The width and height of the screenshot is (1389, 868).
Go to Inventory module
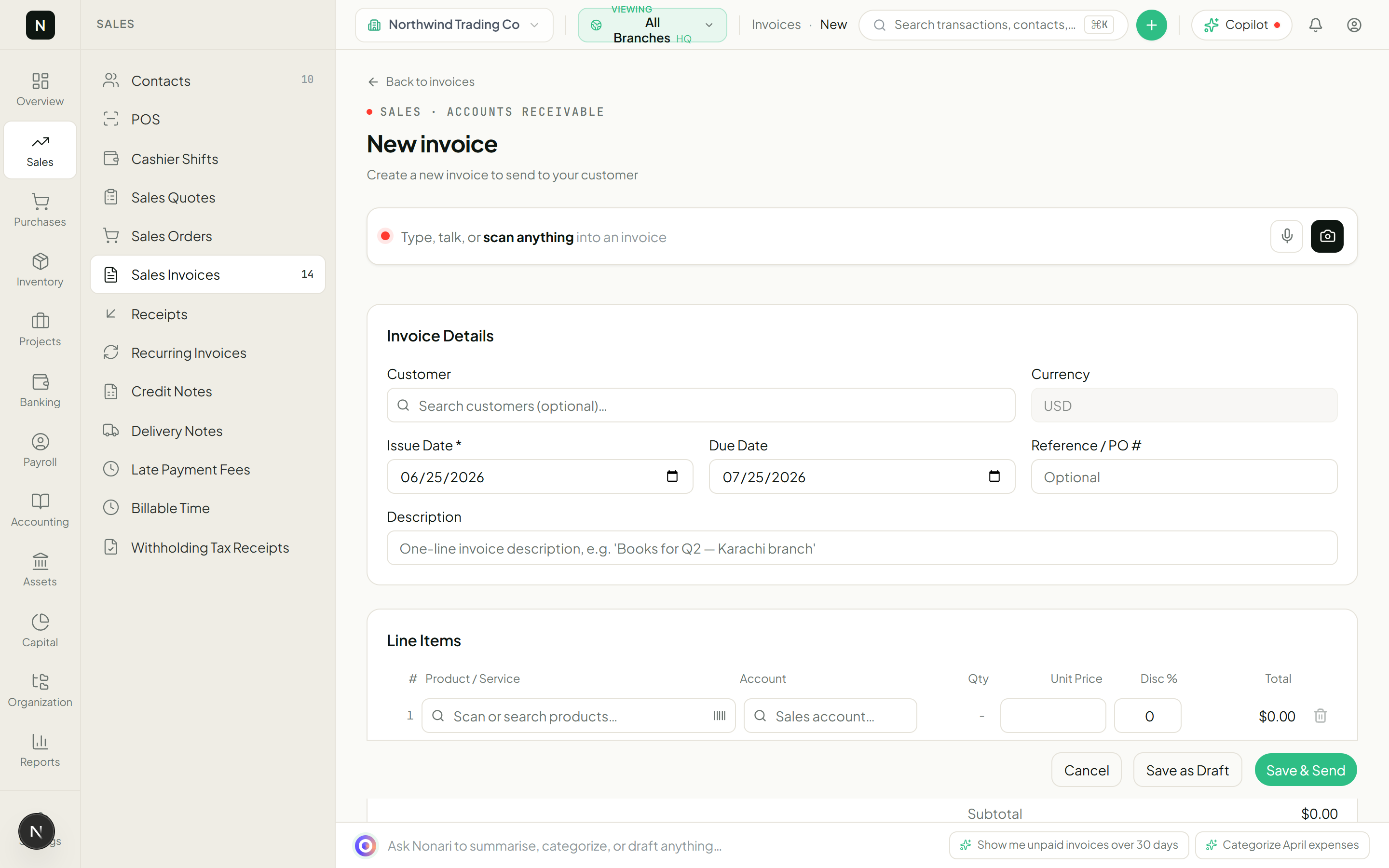tap(40, 270)
